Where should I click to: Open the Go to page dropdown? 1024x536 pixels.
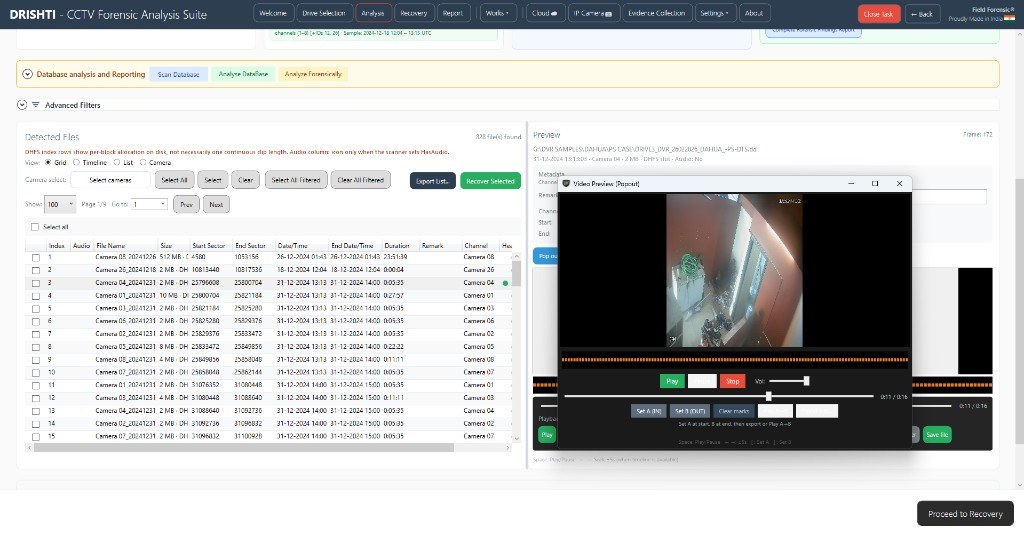(x=149, y=204)
